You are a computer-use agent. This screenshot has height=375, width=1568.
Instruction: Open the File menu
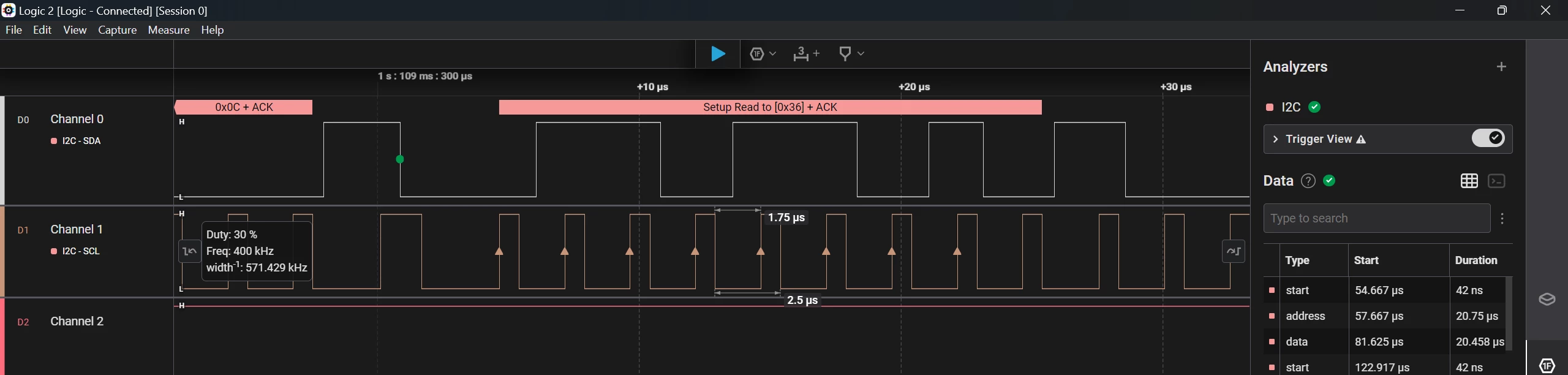click(x=13, y=30)
